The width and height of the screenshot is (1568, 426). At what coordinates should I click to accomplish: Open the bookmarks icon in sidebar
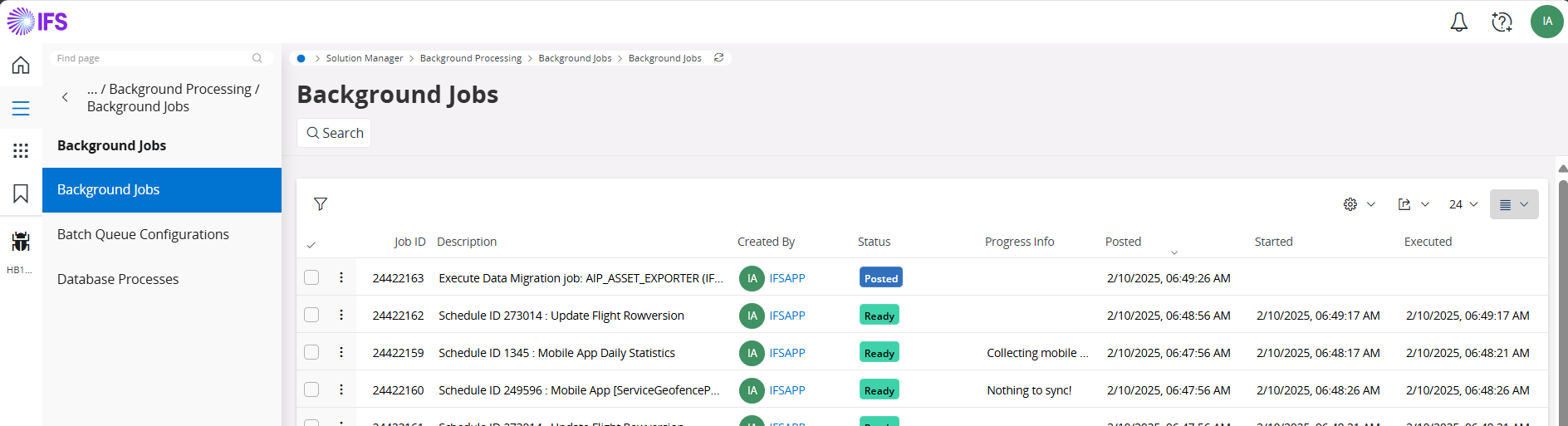(21, 193)
